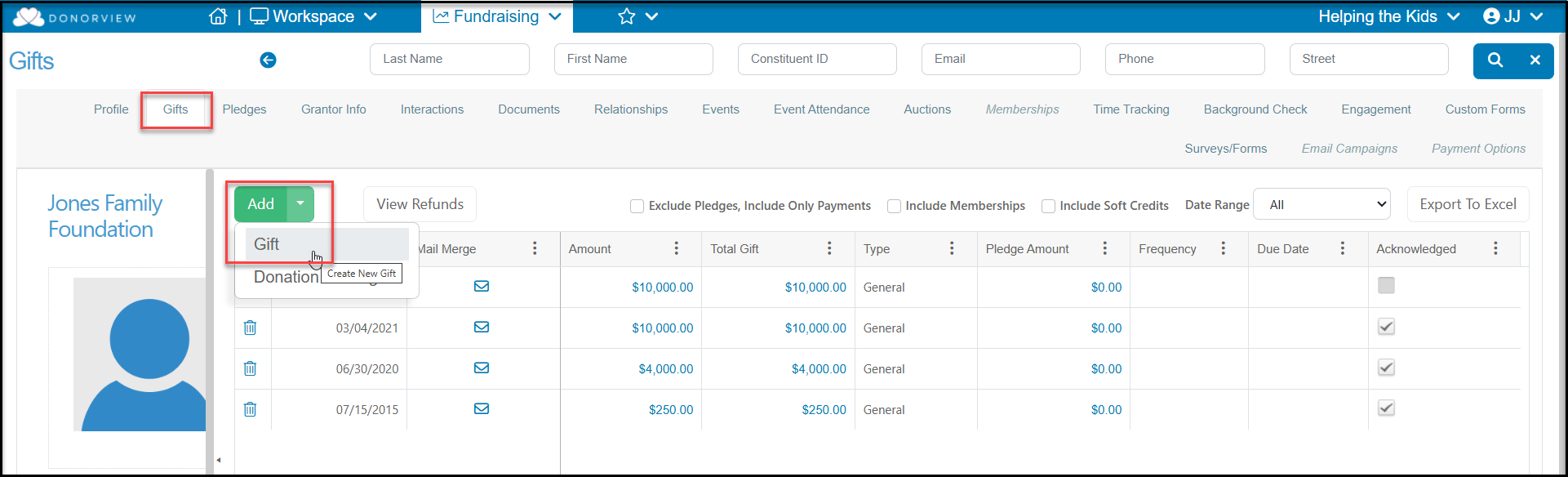Clear search with the X button
This screenshot has height=477, width=1568.
click(1535, 60)
